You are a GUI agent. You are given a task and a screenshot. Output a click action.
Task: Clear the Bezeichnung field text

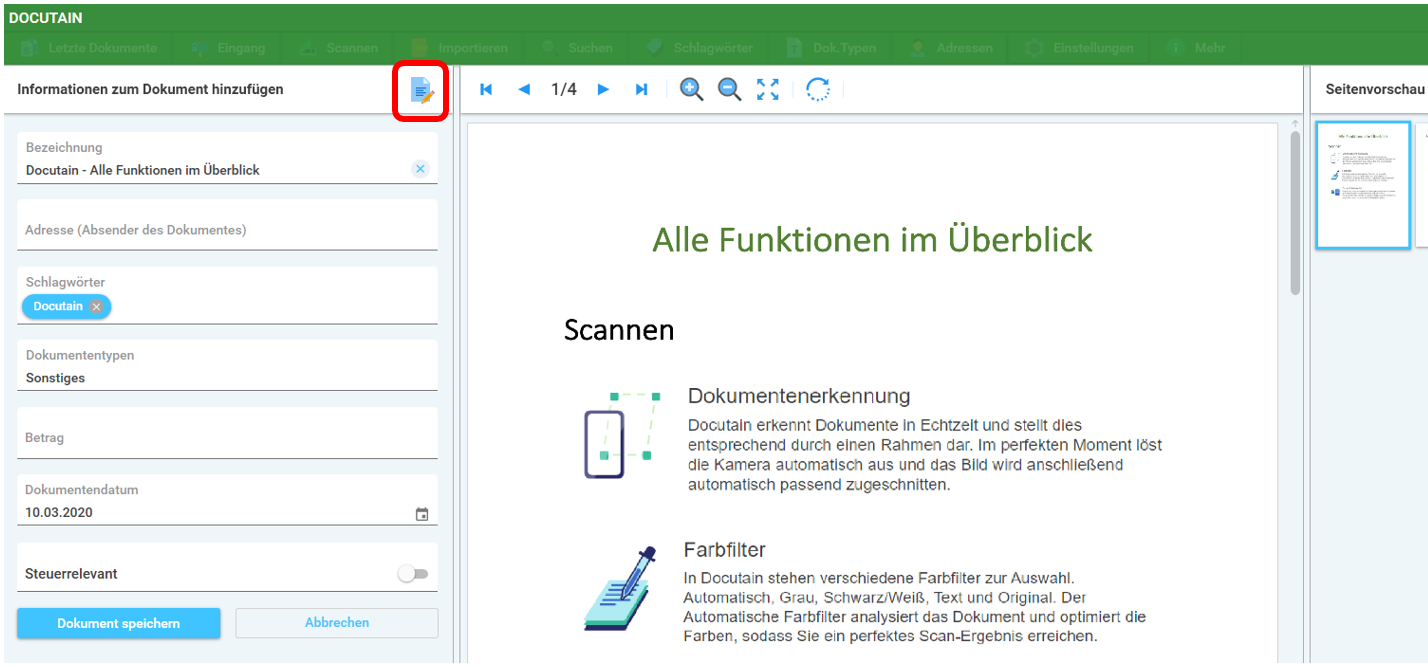click(x=420, y=169)
